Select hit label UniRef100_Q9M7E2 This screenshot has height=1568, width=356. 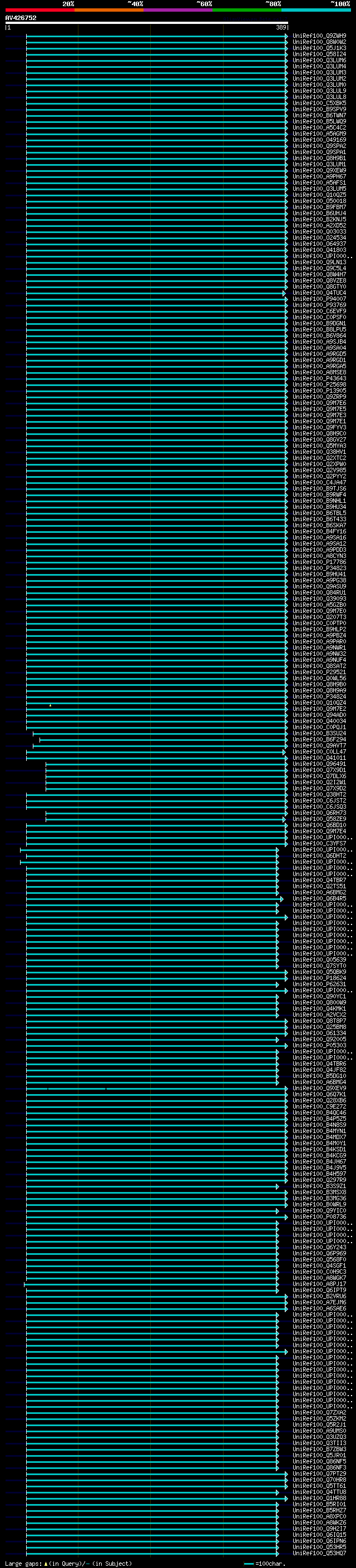pos(319,709)
